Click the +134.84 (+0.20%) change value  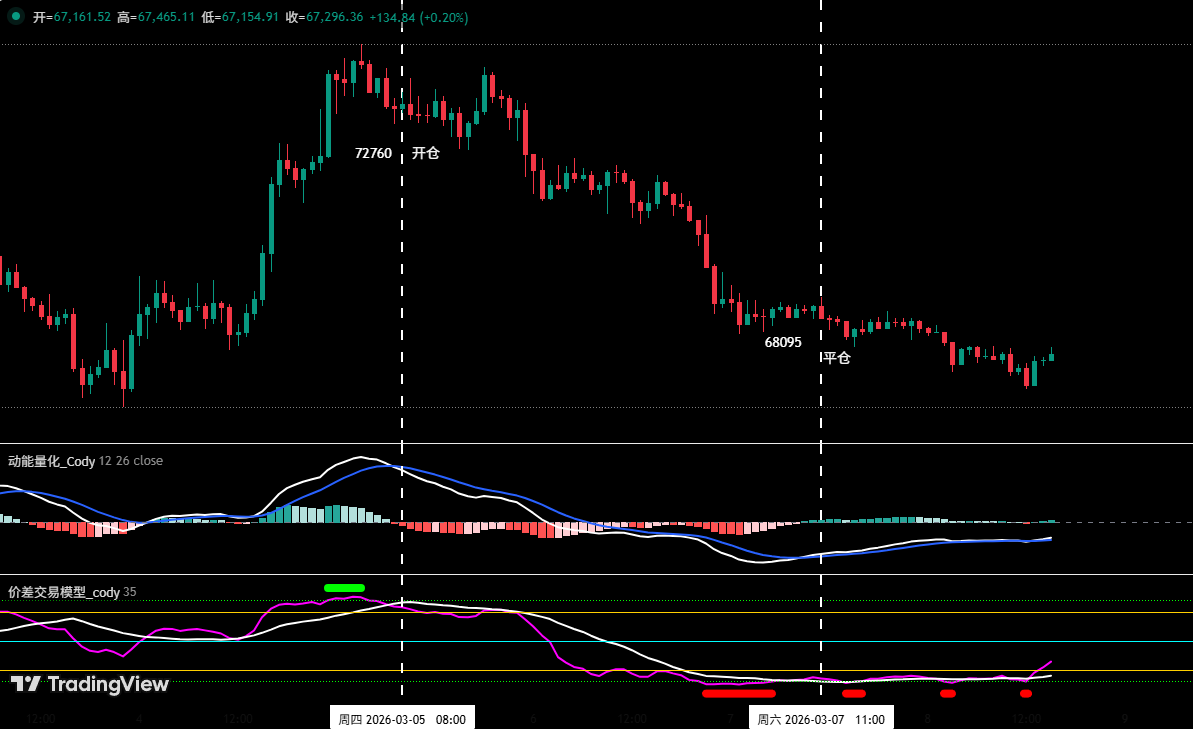click(x=418, y=18)
